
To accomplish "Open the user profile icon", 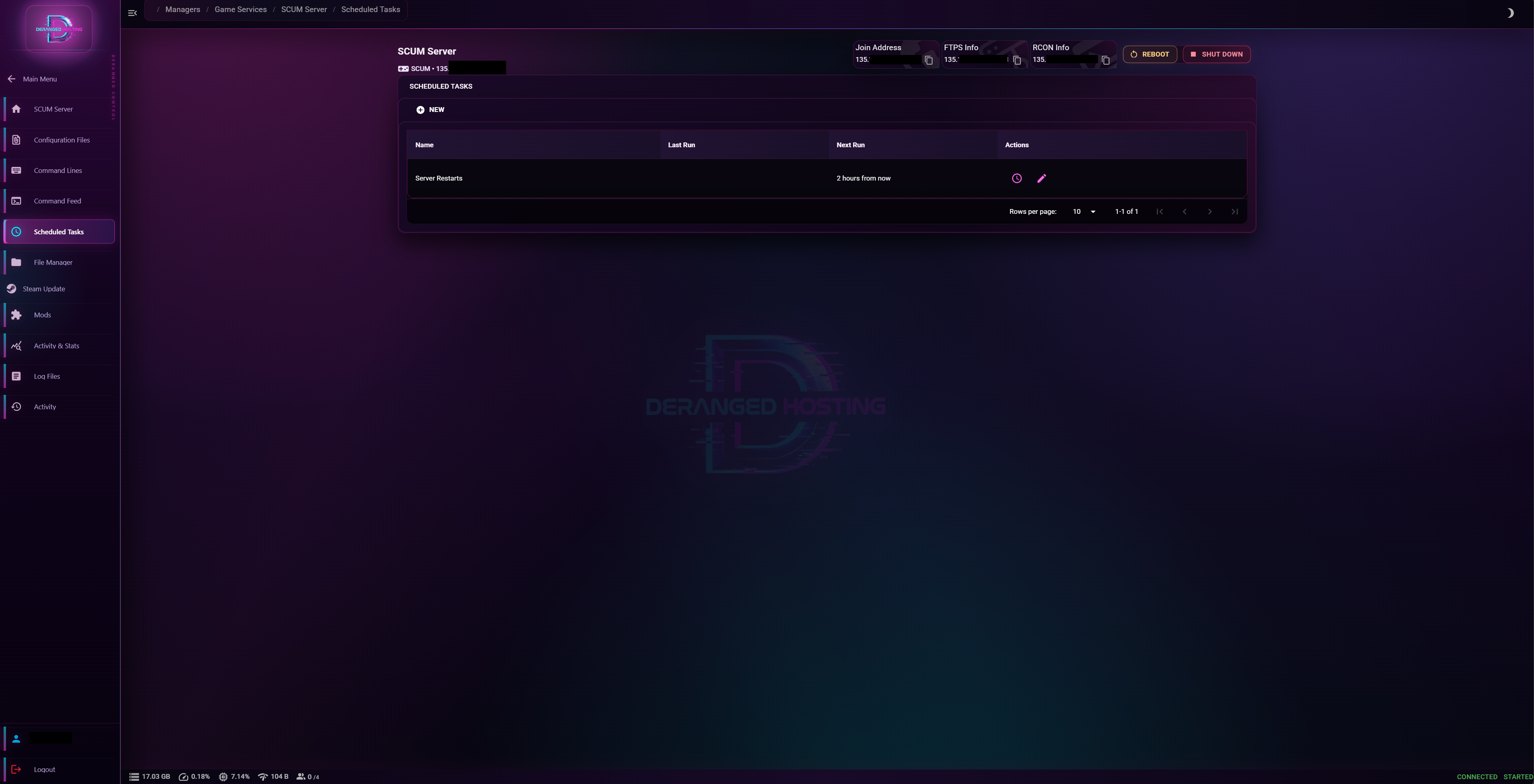I will pos(16,739).
